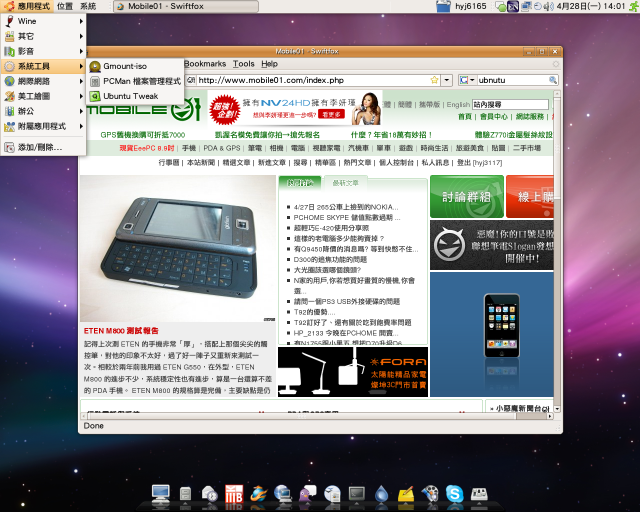Click the EN input method tray icon
640x512 pixels.
click(513, 6)
